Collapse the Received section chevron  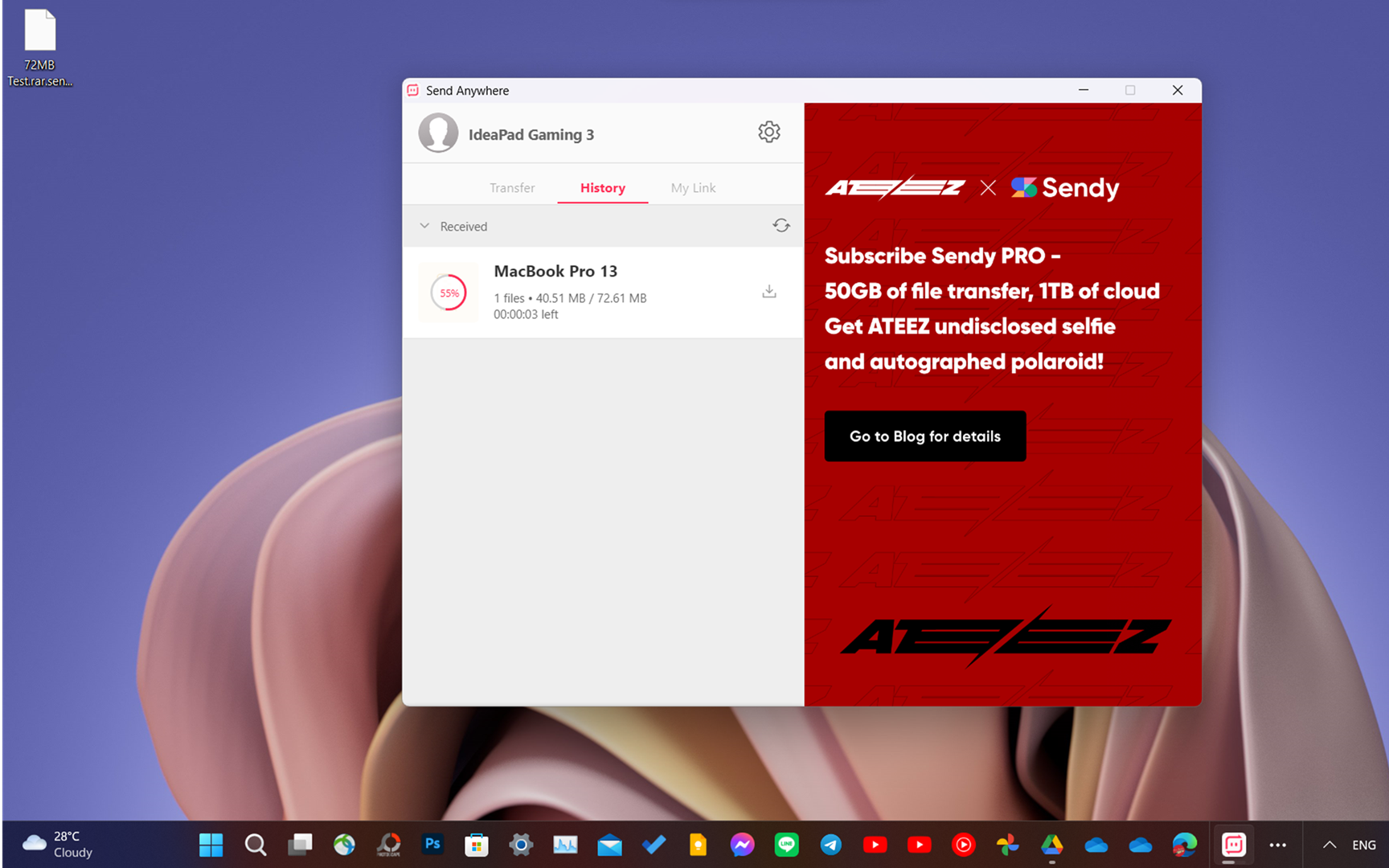pyautogui.click(x=424, y=226)
